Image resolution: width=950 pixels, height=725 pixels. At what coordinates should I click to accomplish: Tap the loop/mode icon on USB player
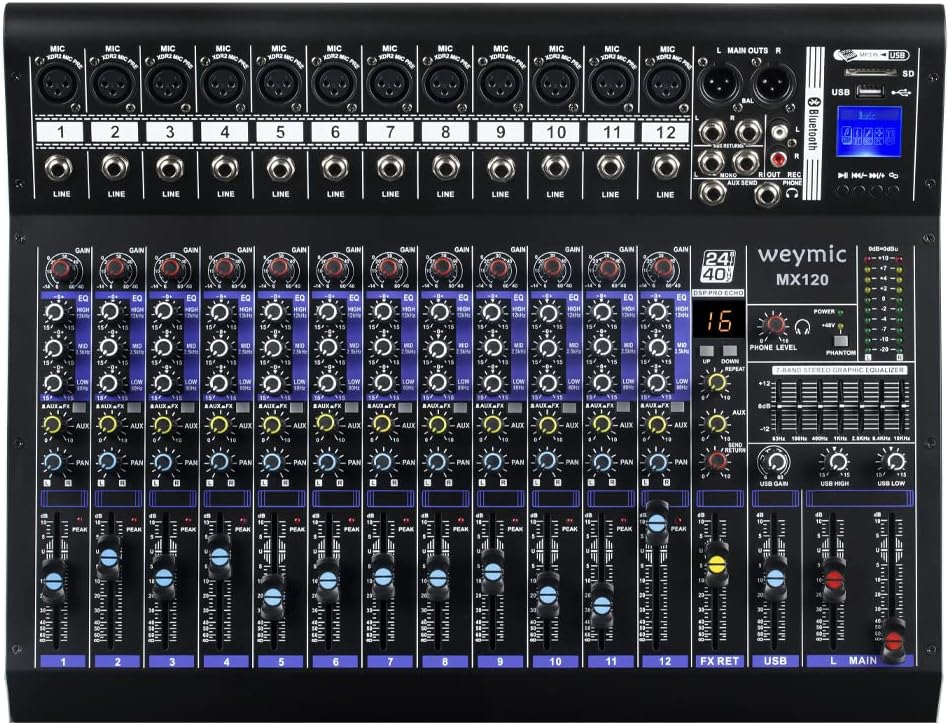pos(892,176)
